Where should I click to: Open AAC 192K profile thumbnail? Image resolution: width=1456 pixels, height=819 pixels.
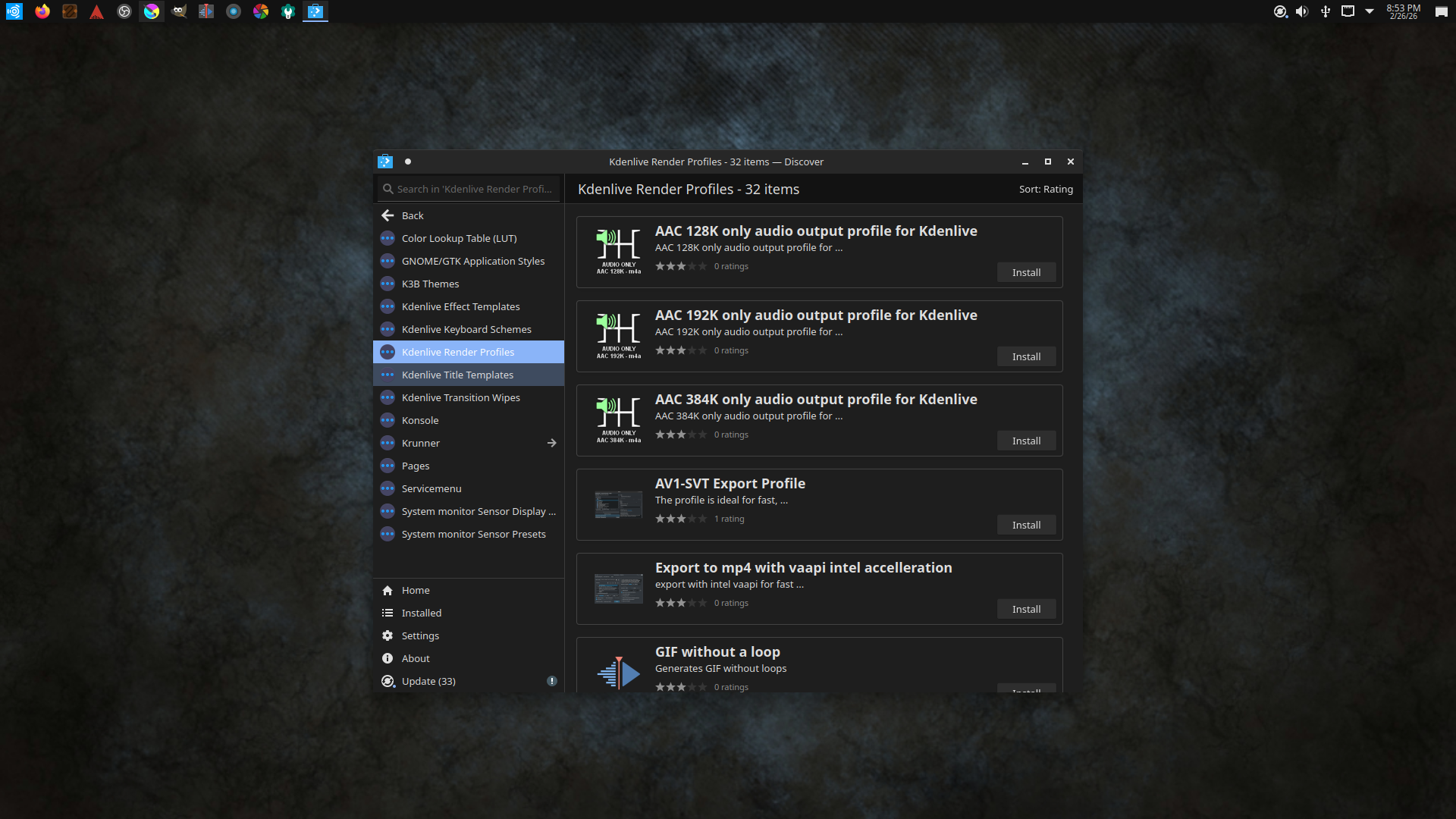point(619,336)
